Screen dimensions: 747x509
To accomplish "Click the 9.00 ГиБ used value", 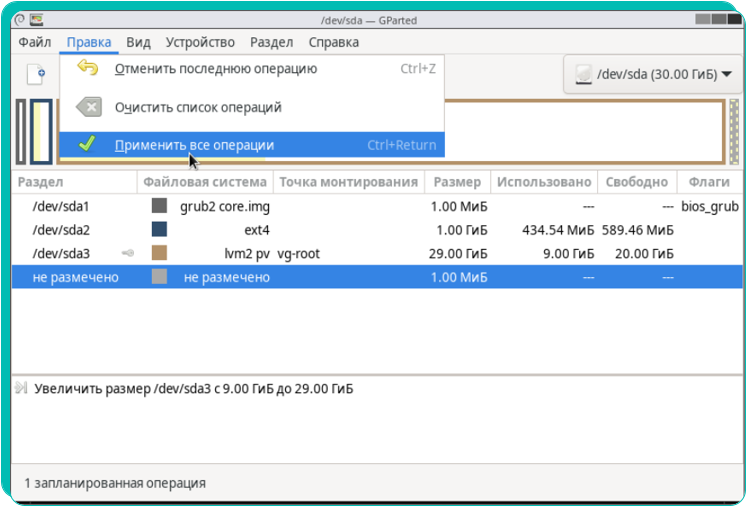I will point(568,254).
